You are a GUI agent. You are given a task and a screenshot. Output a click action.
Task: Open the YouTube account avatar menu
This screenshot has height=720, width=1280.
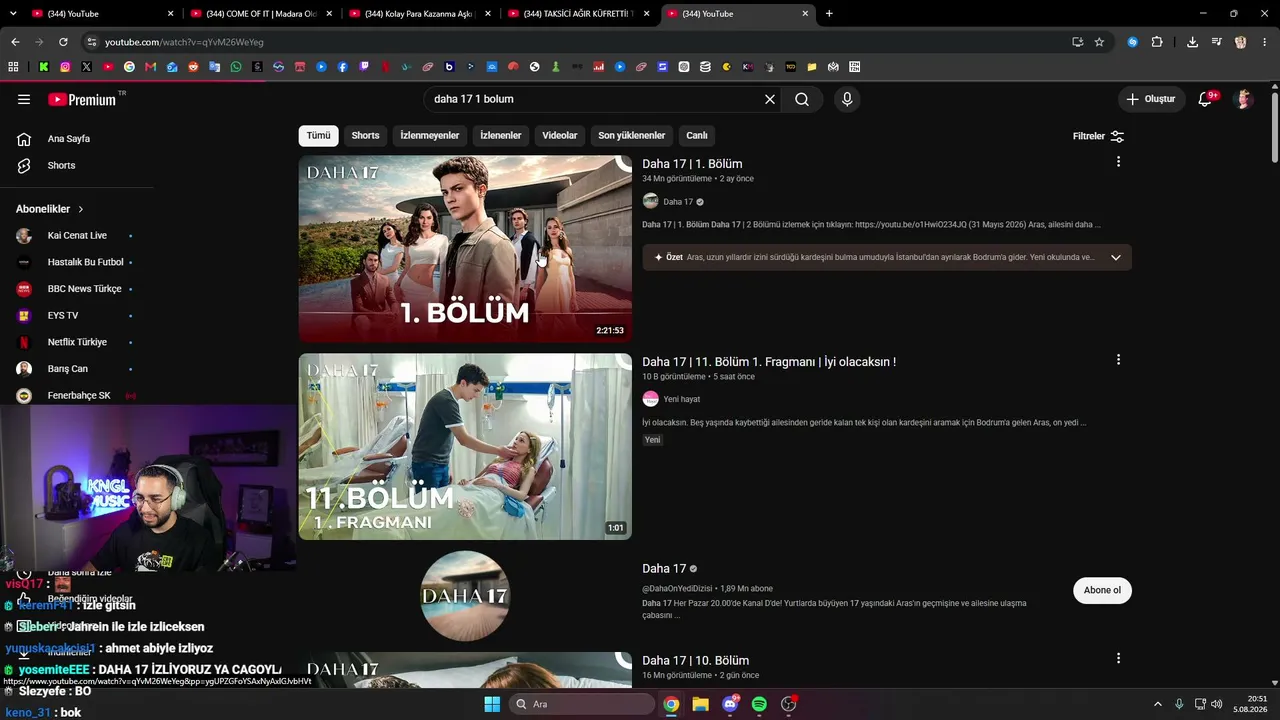[1244, 99]
